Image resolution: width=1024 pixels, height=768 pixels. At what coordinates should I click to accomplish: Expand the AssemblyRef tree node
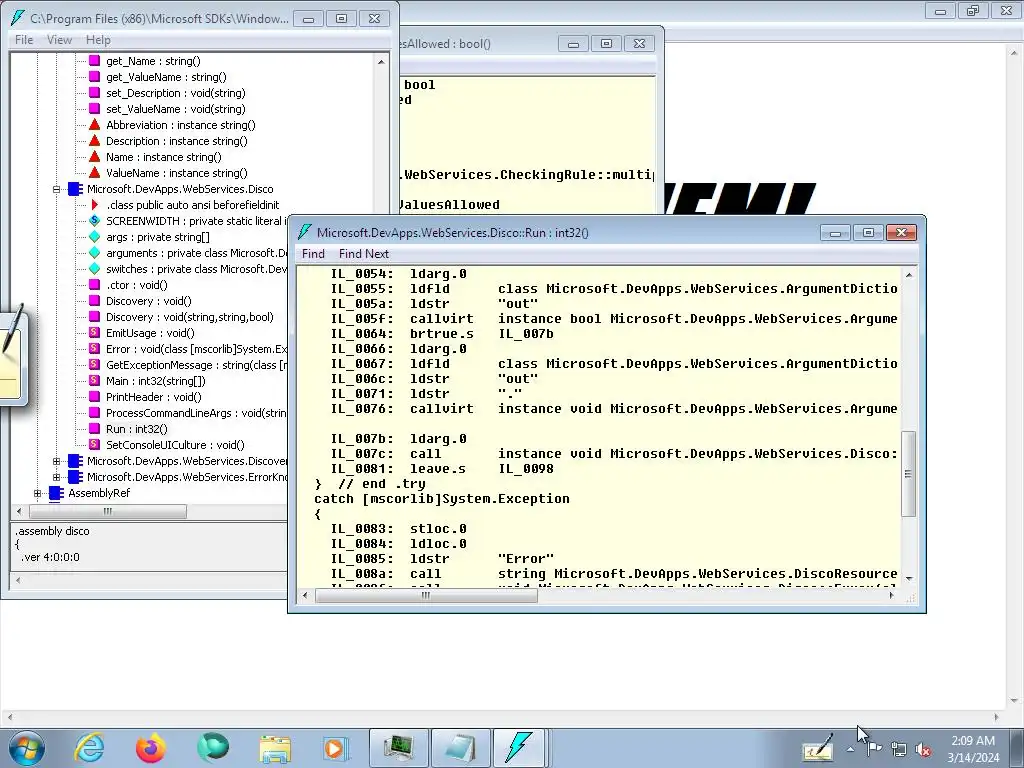click(37, 493)
